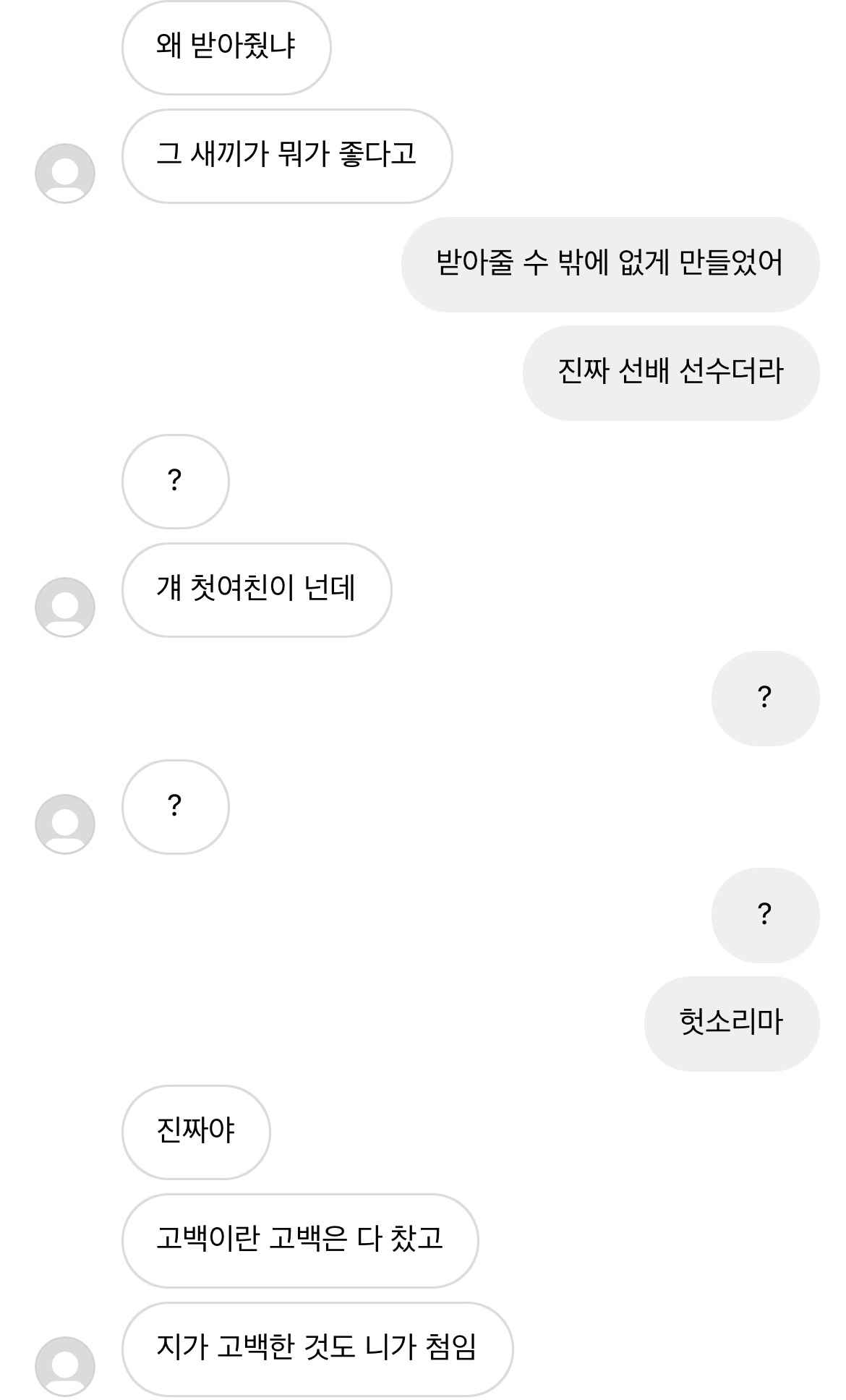
Task: Tap the '걔 첫여친이 넌데' message bubble
Action: click(256, 589)
